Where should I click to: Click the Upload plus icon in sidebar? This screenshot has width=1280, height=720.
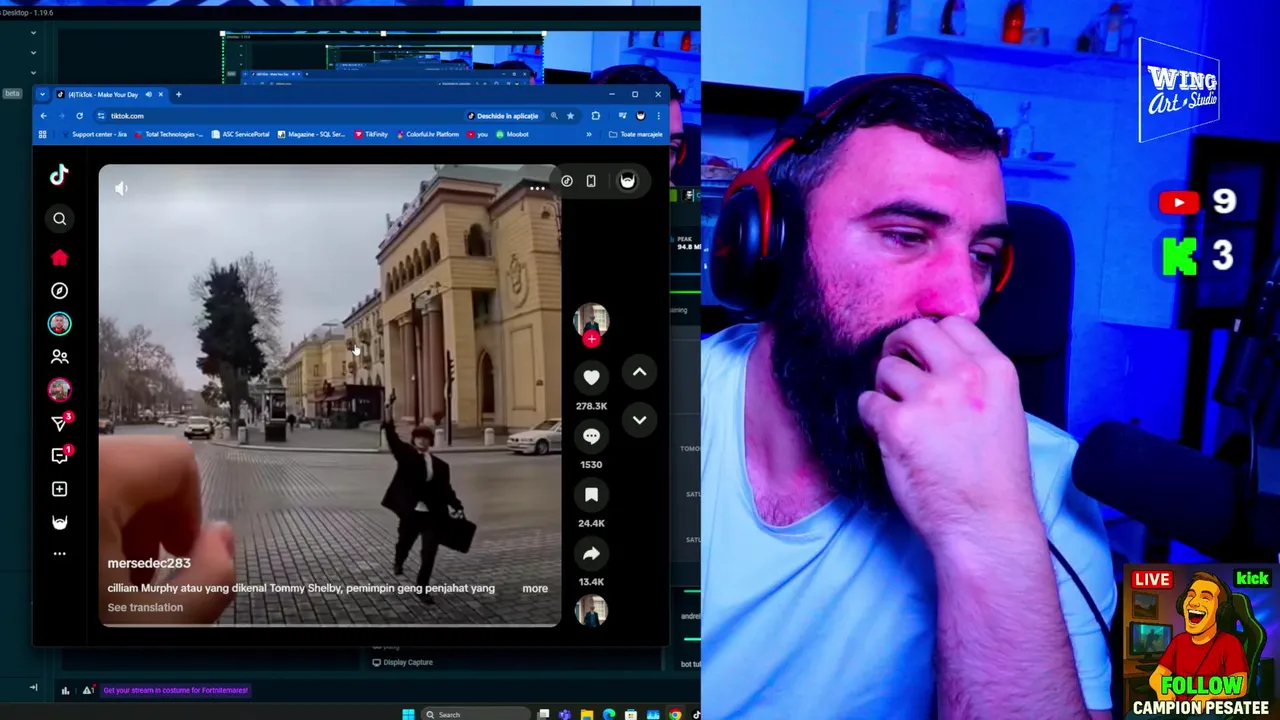point(59,489)
